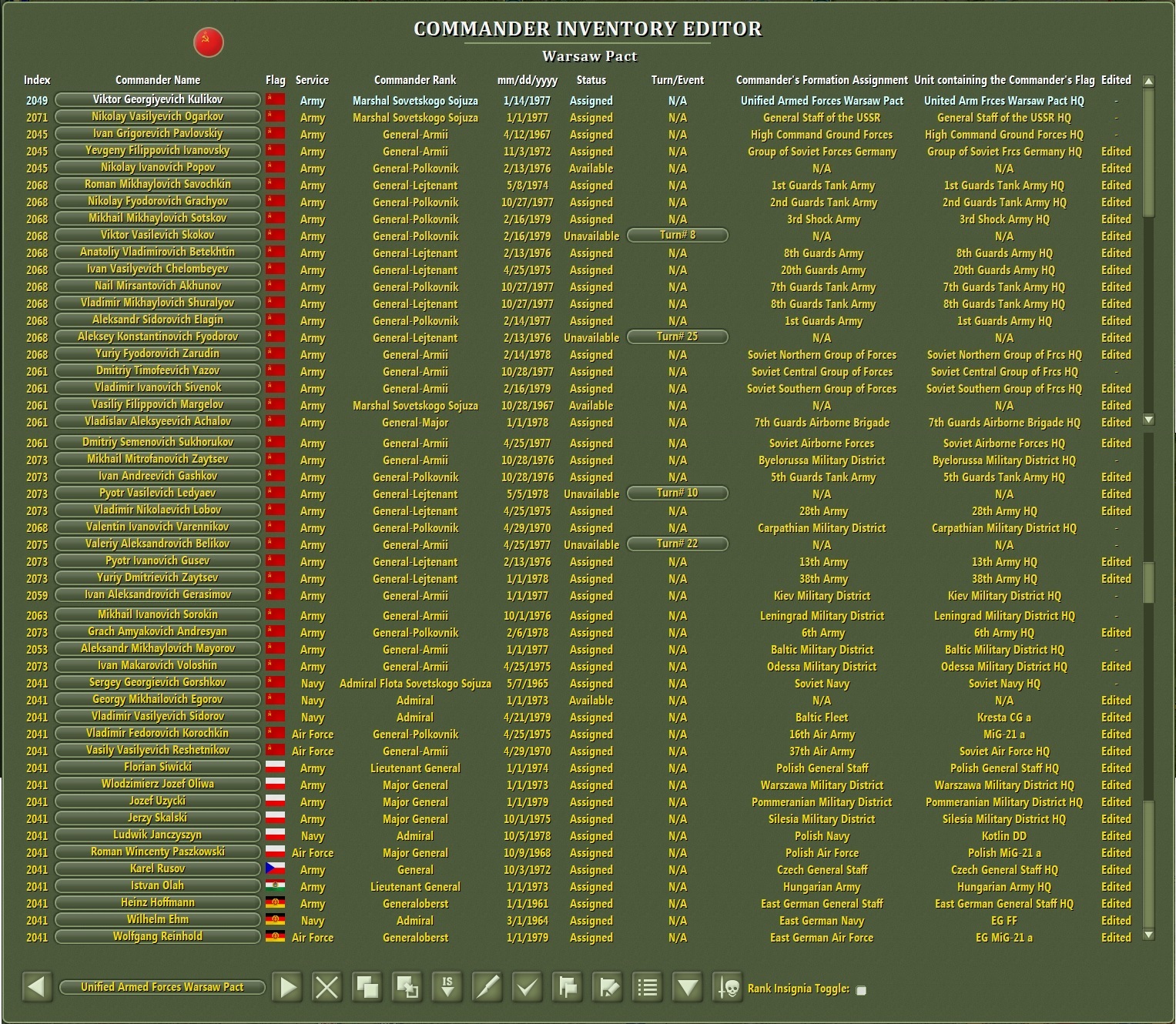The height and width of the screenshot is (1024, 1176).
Task: Click Air Force service for Wolfgang Reinhold
Action: (313, 938)
